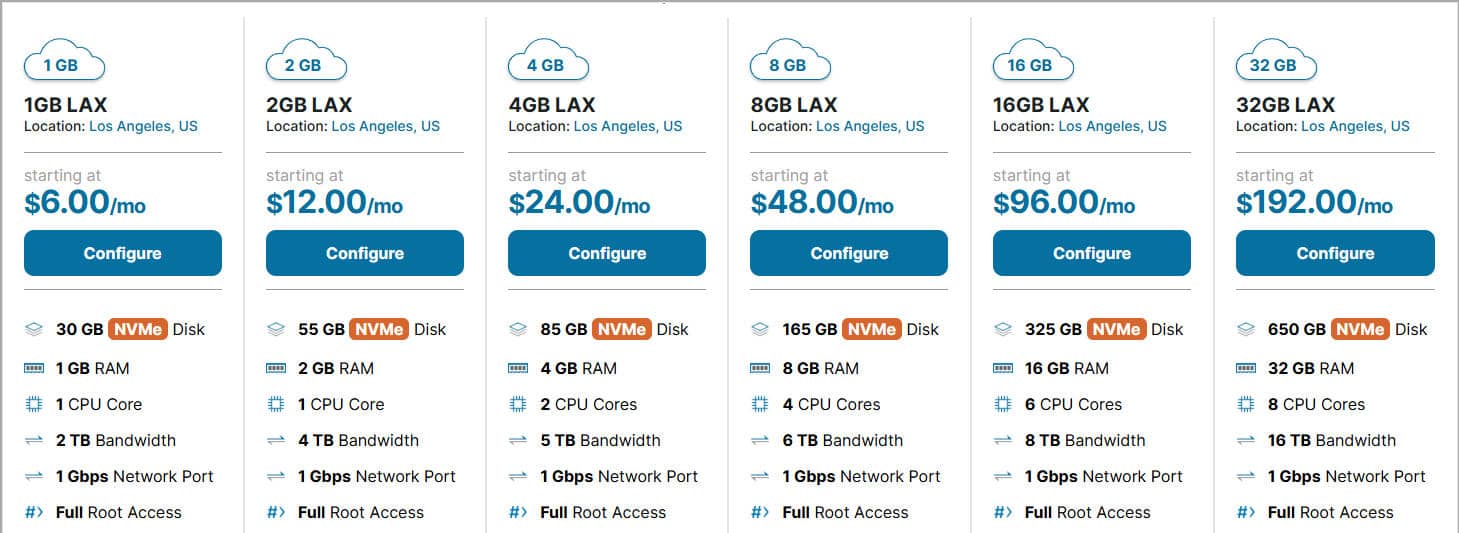Configure the 16GB LAX plan
This screenshot has width=1459, height=533.
[x=1092, y=253]
